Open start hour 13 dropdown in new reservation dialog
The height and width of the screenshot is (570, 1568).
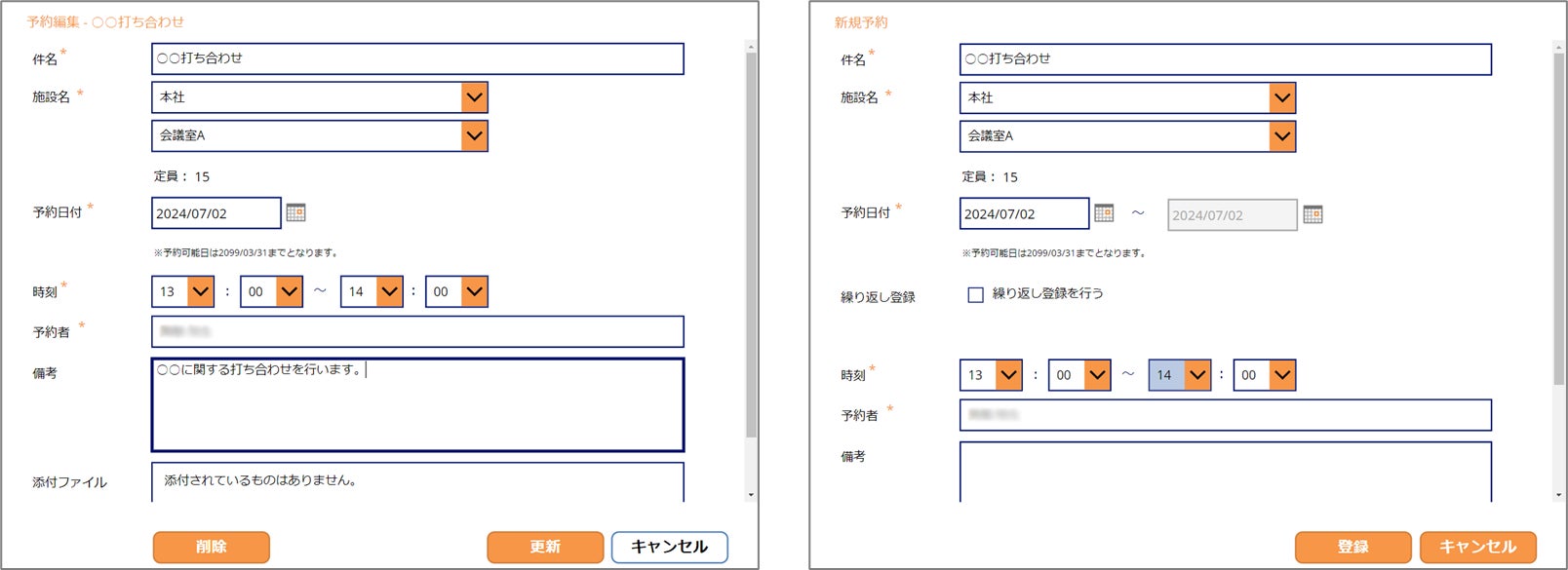pyautogui.click(x=1008, y=375)
